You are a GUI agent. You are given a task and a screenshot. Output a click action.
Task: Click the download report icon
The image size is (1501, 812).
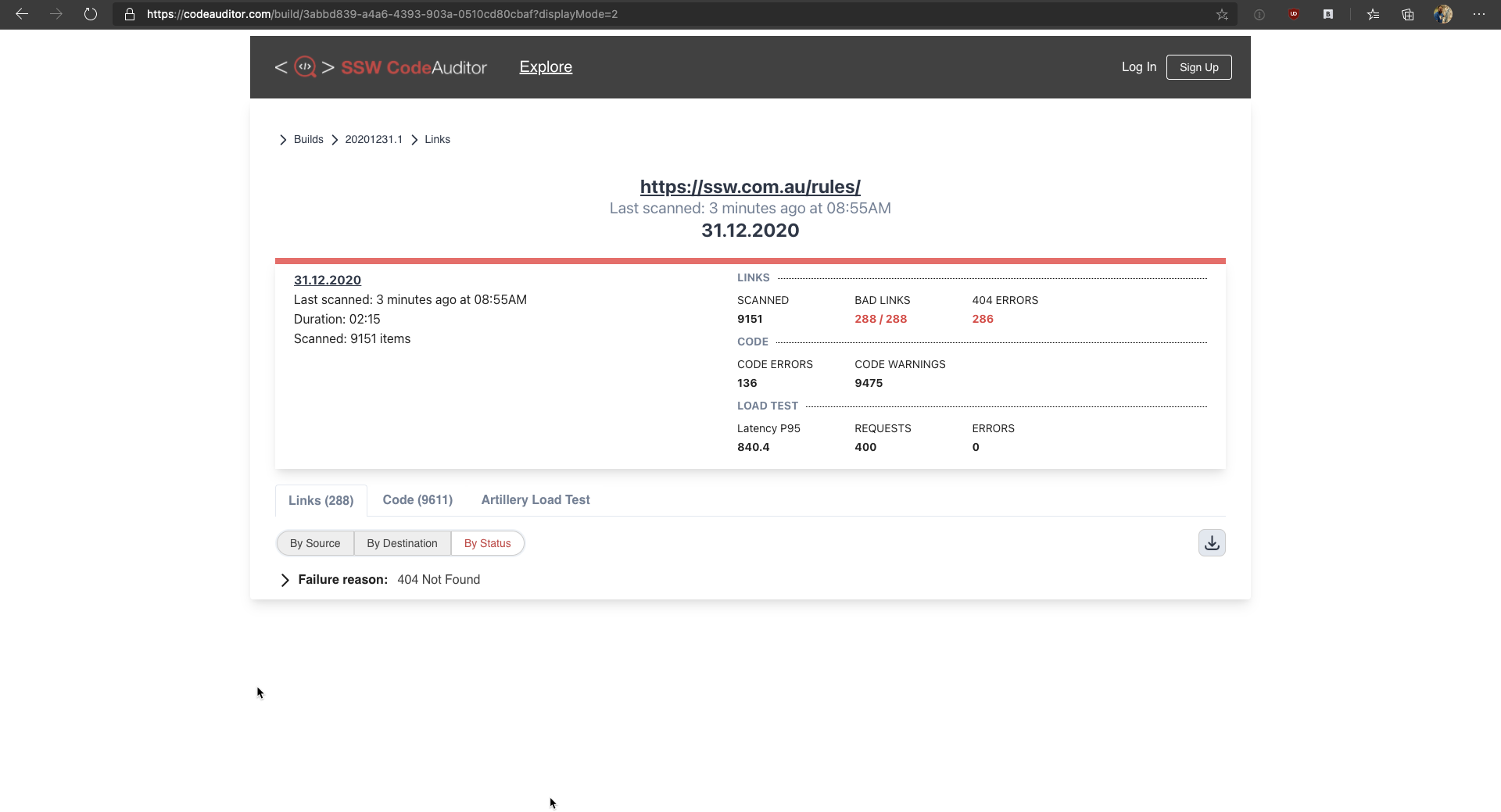(1212, 542)
